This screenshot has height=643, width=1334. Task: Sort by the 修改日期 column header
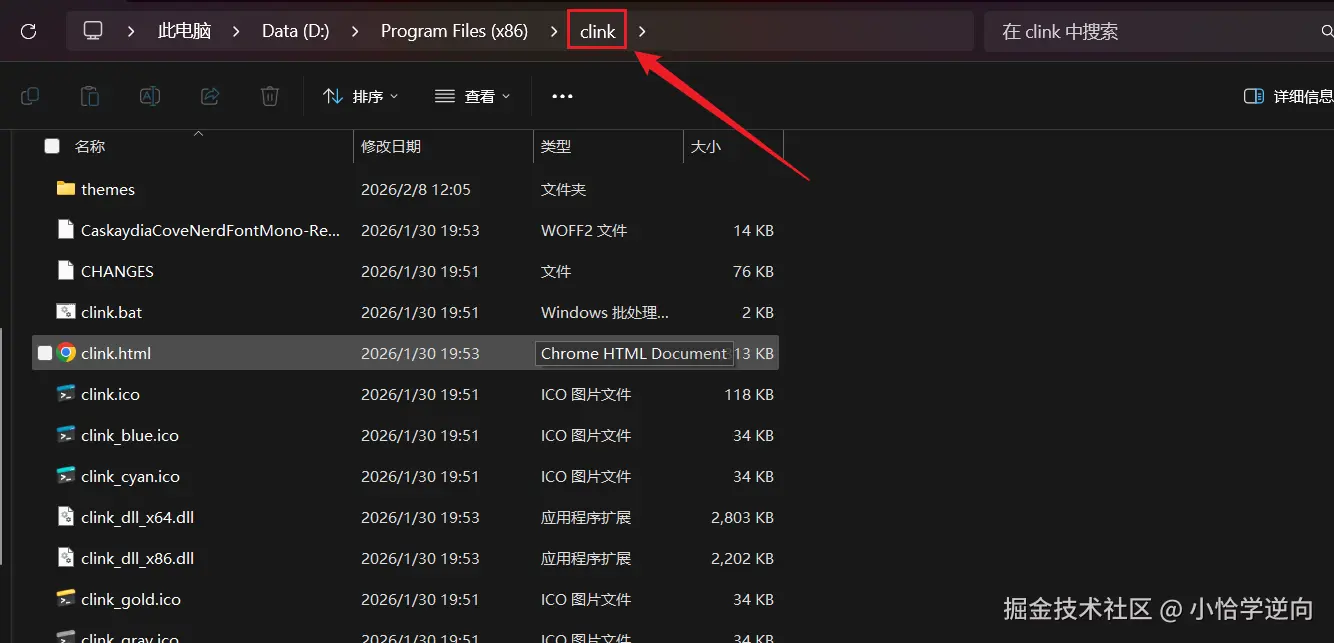coord(391,146)
